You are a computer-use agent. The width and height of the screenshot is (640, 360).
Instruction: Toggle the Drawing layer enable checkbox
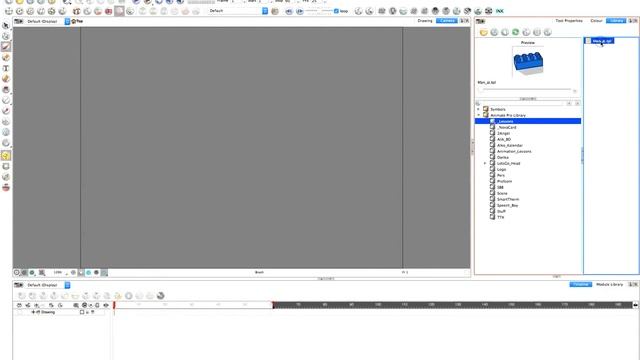[x=19, y=312]
